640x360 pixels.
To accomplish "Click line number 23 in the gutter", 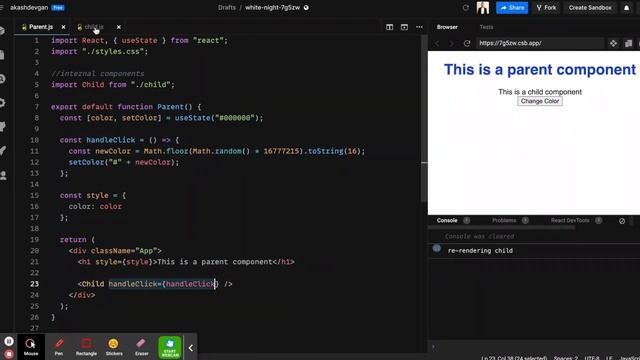I will 34,284.
